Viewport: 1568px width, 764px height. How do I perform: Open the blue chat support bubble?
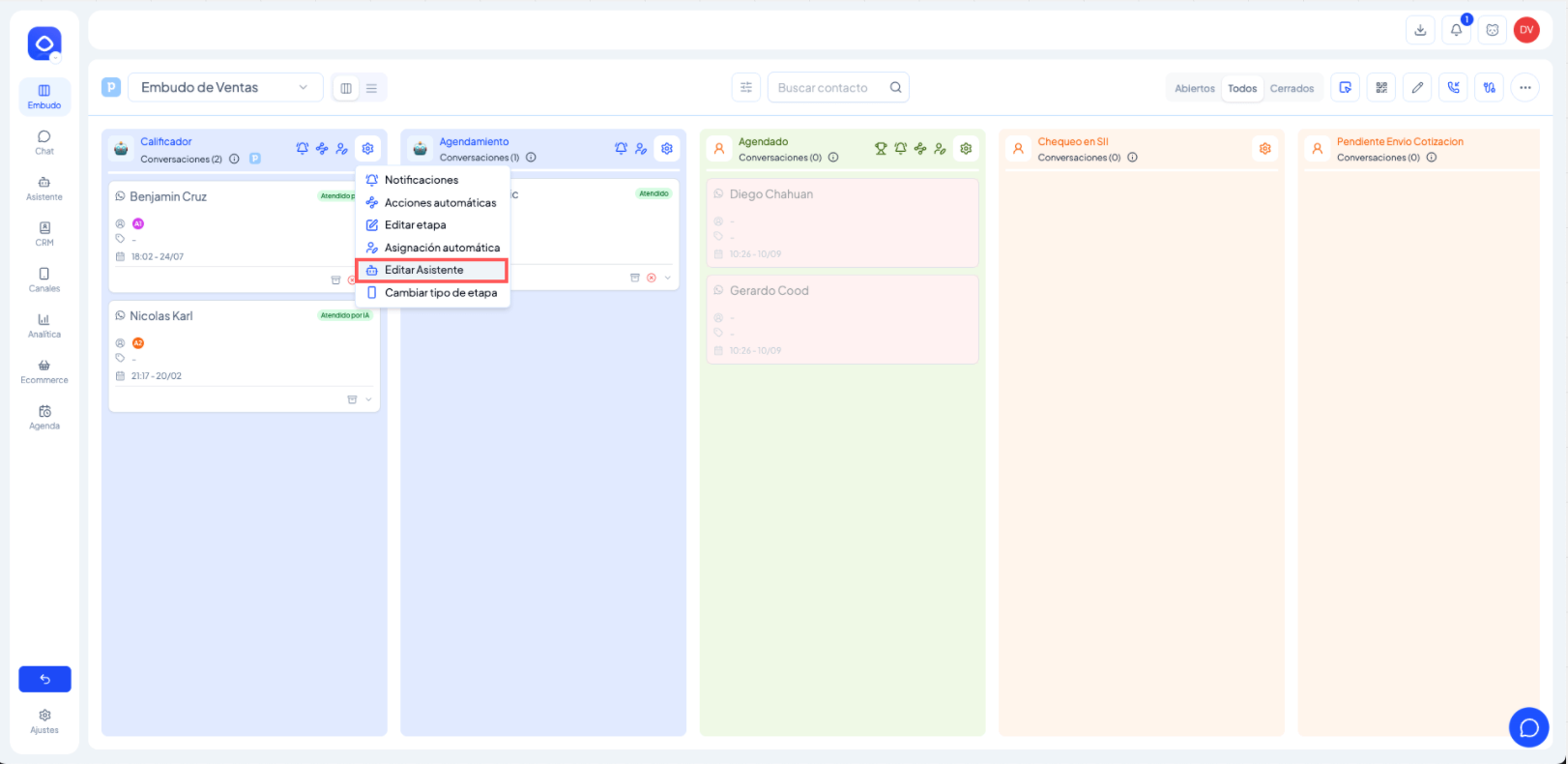click(1528, 727)
